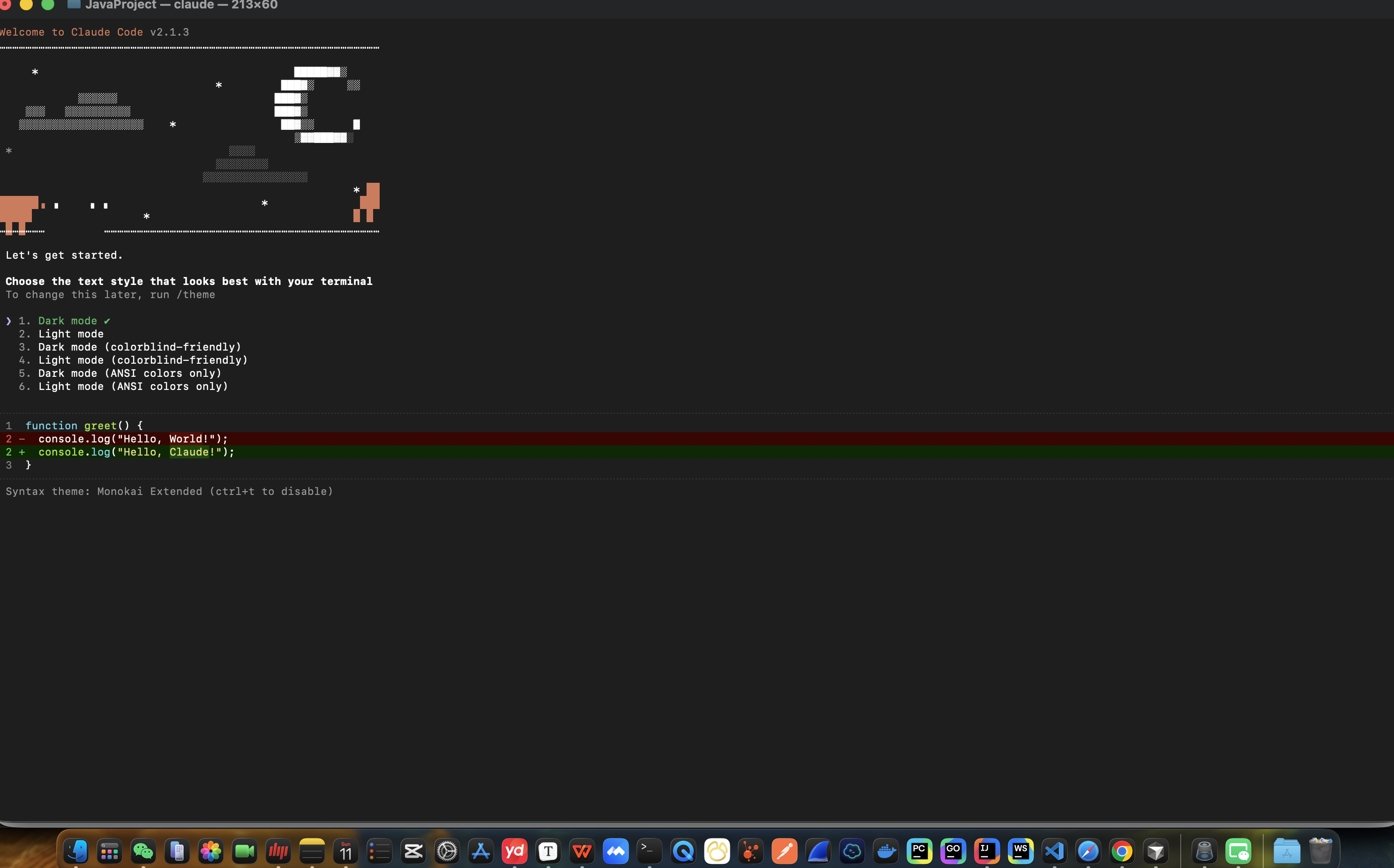The image size is (1394, 868).
Task: Launch Visual Studio Code from dock
Action: tap(1054, 851)
